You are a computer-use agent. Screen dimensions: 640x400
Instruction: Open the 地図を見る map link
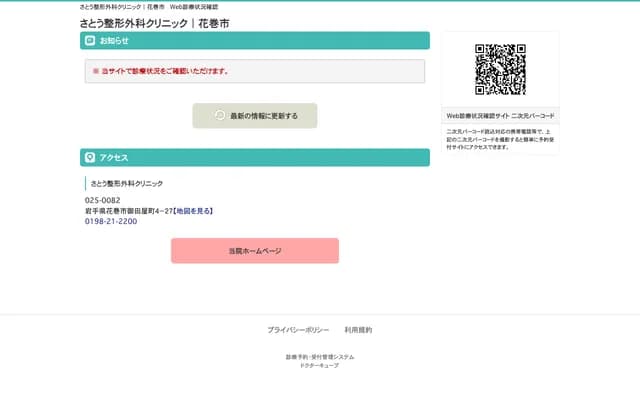point(193,211)
